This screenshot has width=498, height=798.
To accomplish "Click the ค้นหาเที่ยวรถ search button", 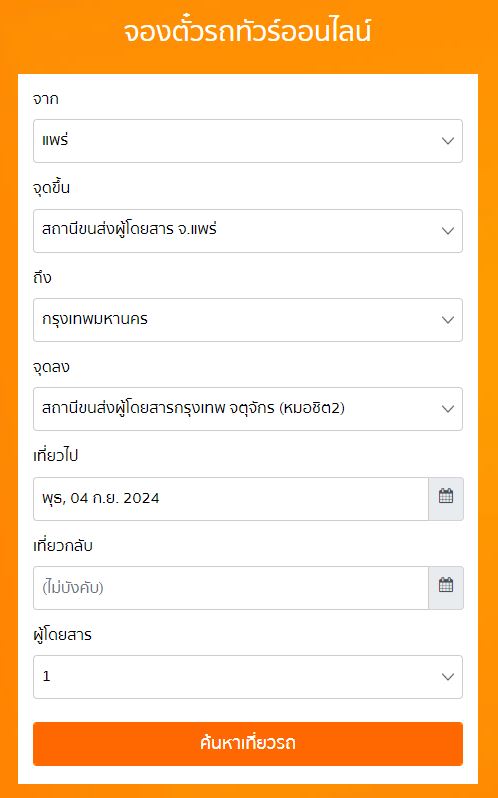I will pyautogui.click(x=248, y=744).
